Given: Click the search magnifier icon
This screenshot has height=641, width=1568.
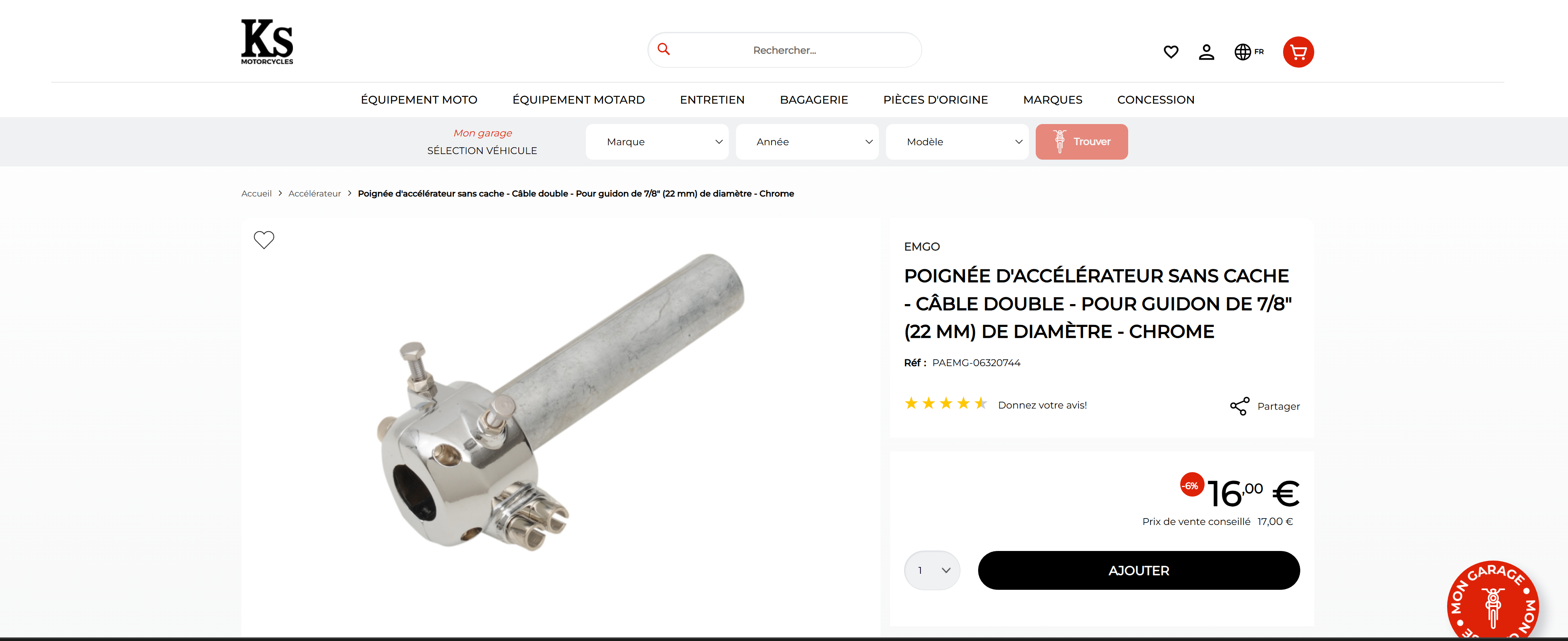Looking at the screenshot, I should point(664,49).
